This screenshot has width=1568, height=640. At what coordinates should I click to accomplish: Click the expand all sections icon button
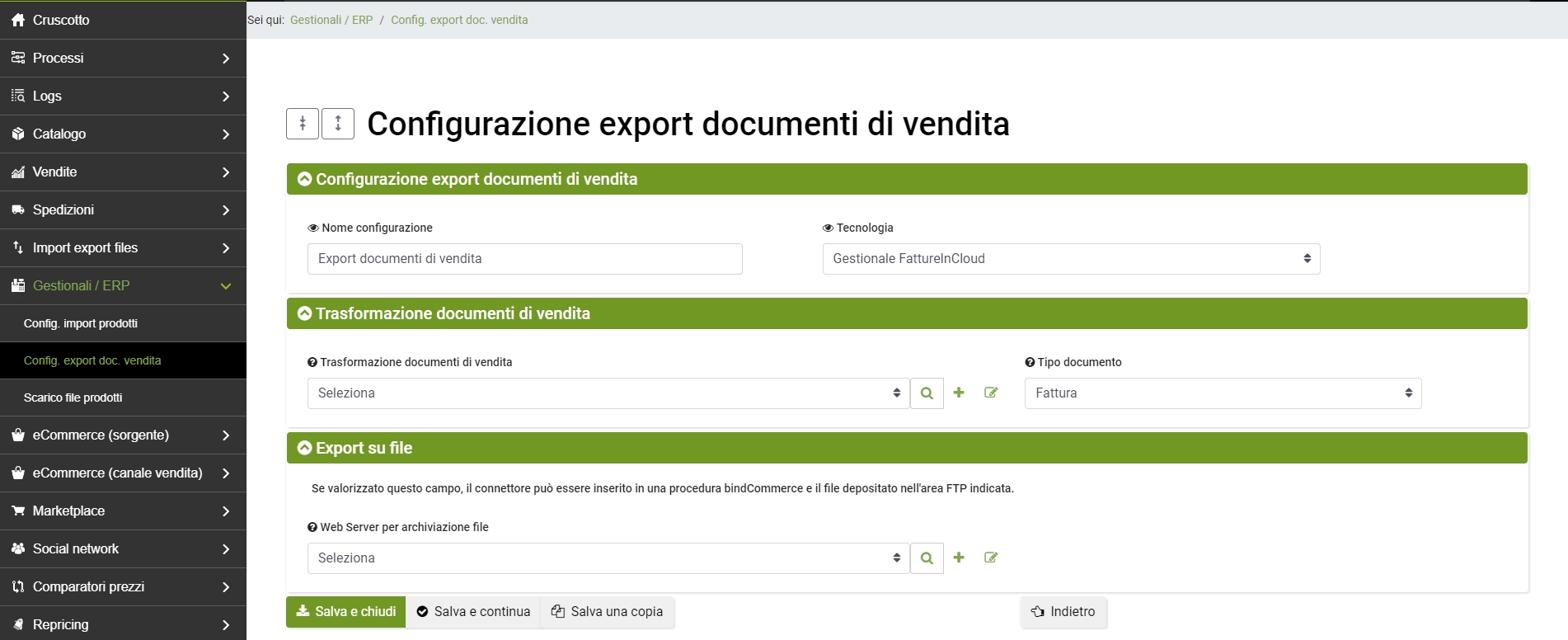pyautogui.click(x=338, y=124)
